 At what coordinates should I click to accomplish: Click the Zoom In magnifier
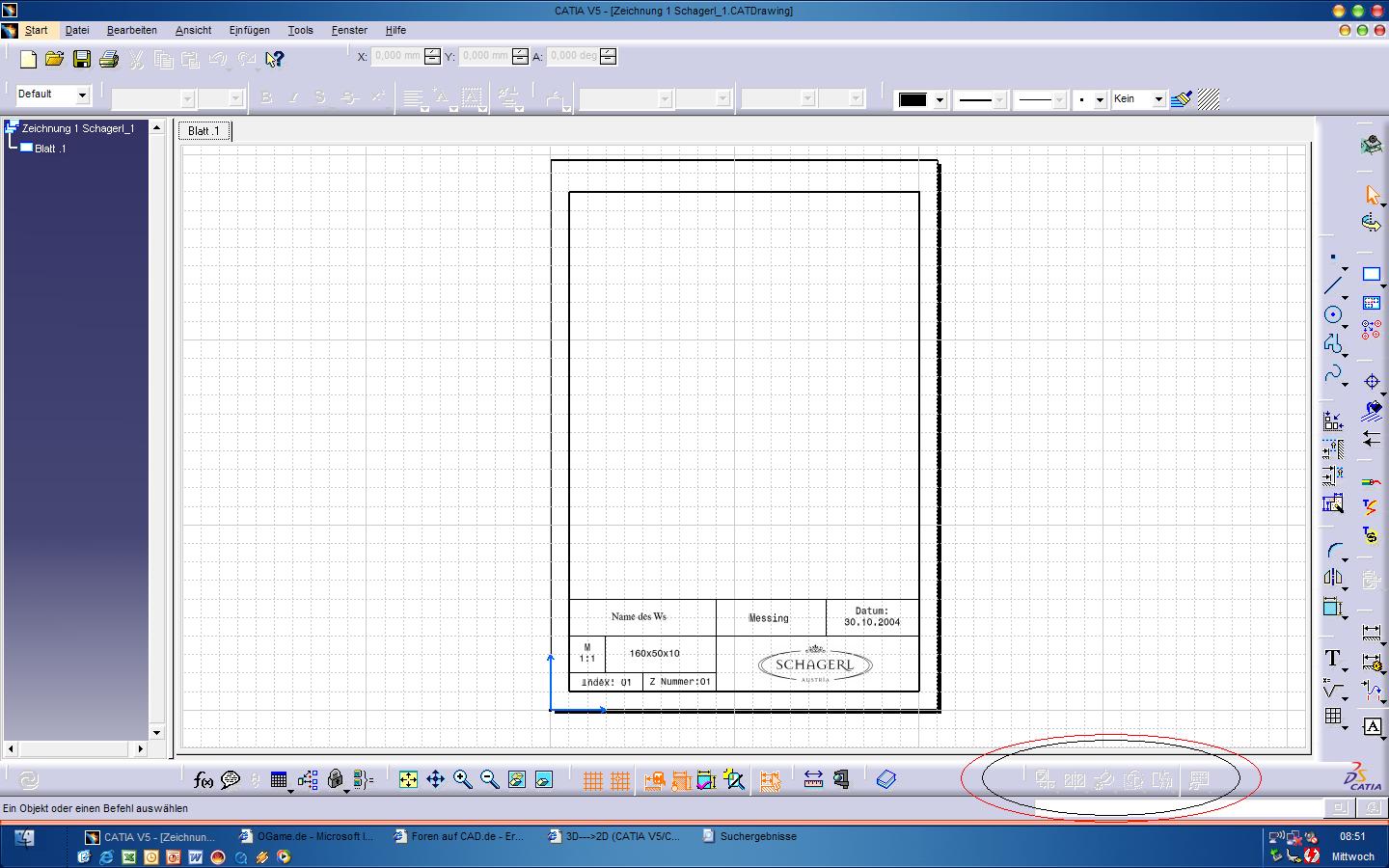click(x=463, y=779)
